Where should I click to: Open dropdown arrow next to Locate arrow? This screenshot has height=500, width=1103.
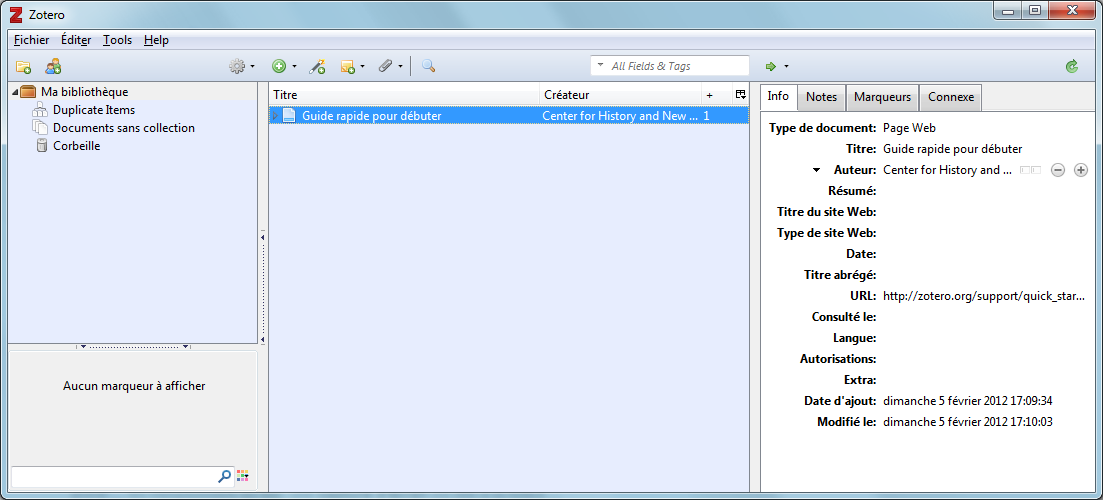coord(786,67)
